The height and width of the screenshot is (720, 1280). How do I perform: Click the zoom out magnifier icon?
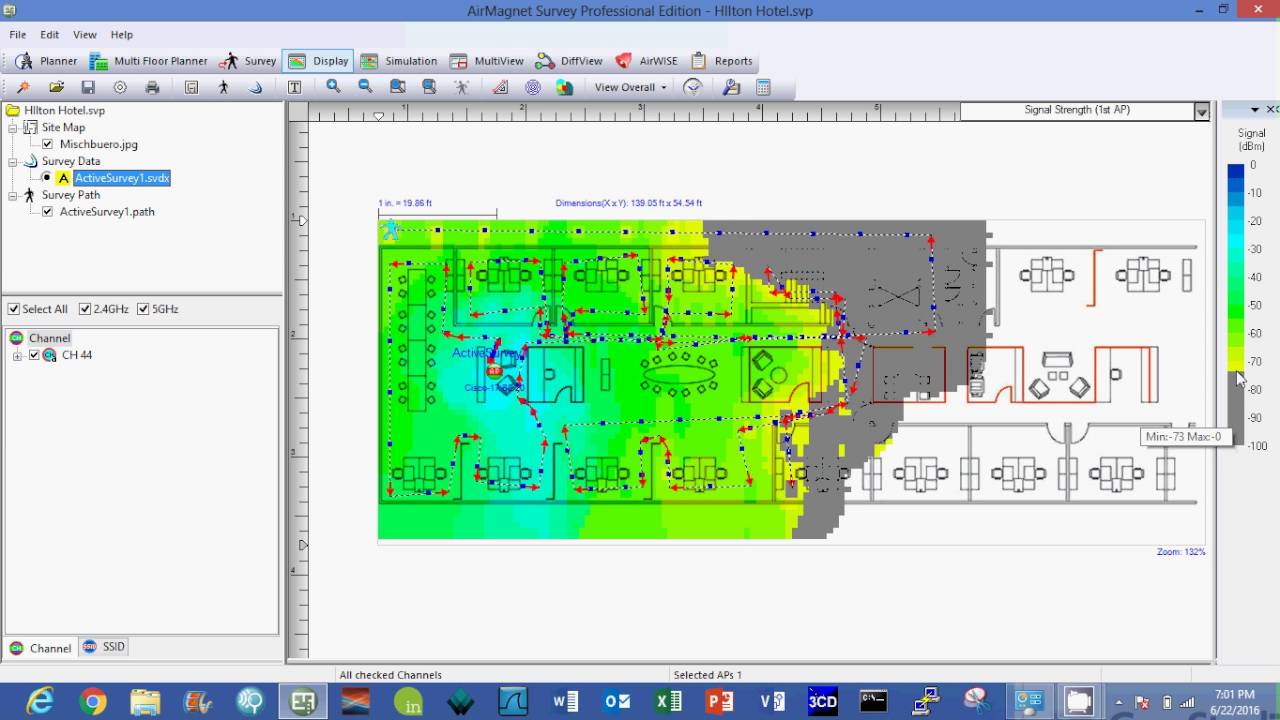click(x=366, y=87)
